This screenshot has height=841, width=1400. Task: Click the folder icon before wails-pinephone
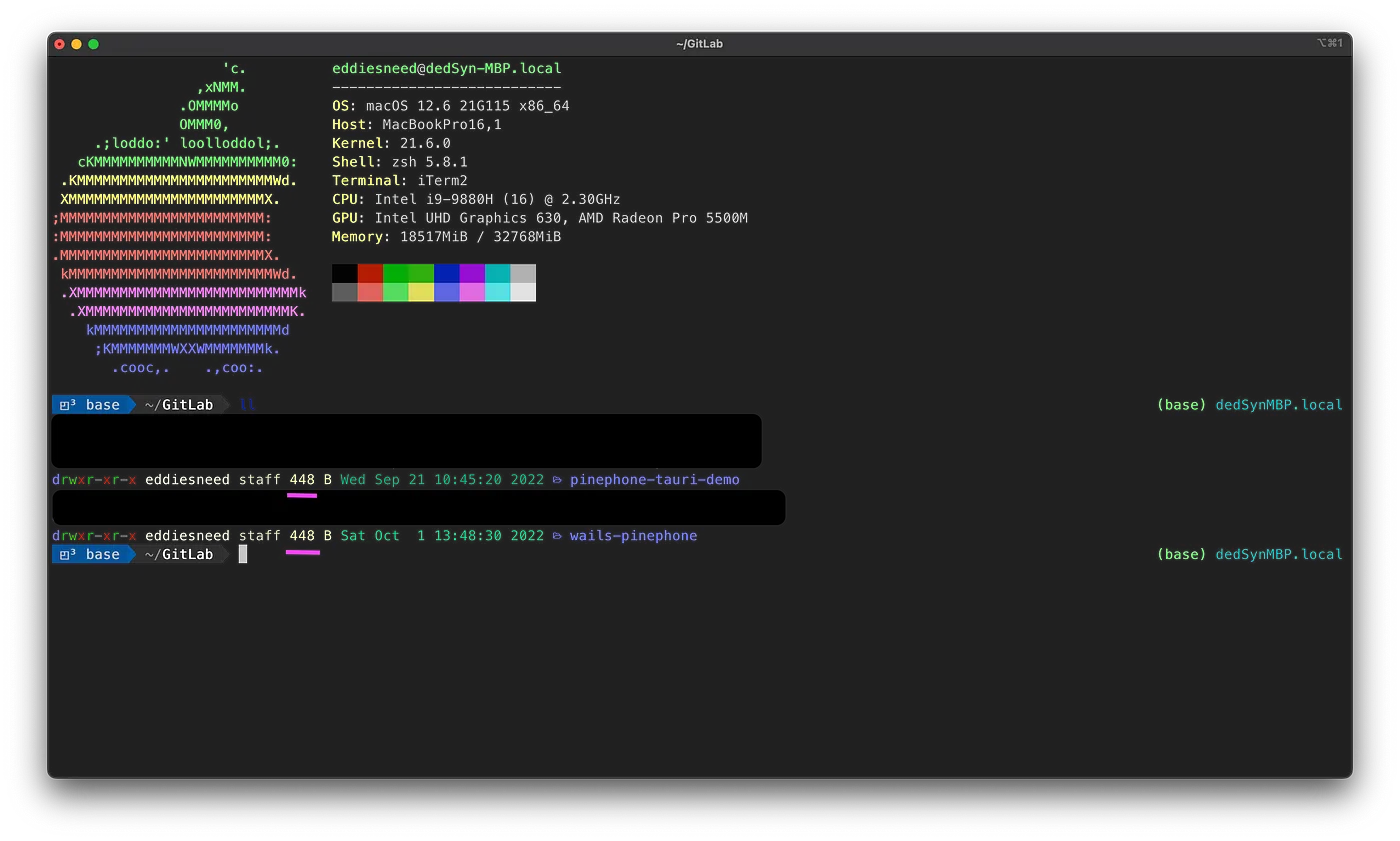[x=557, y=536]
